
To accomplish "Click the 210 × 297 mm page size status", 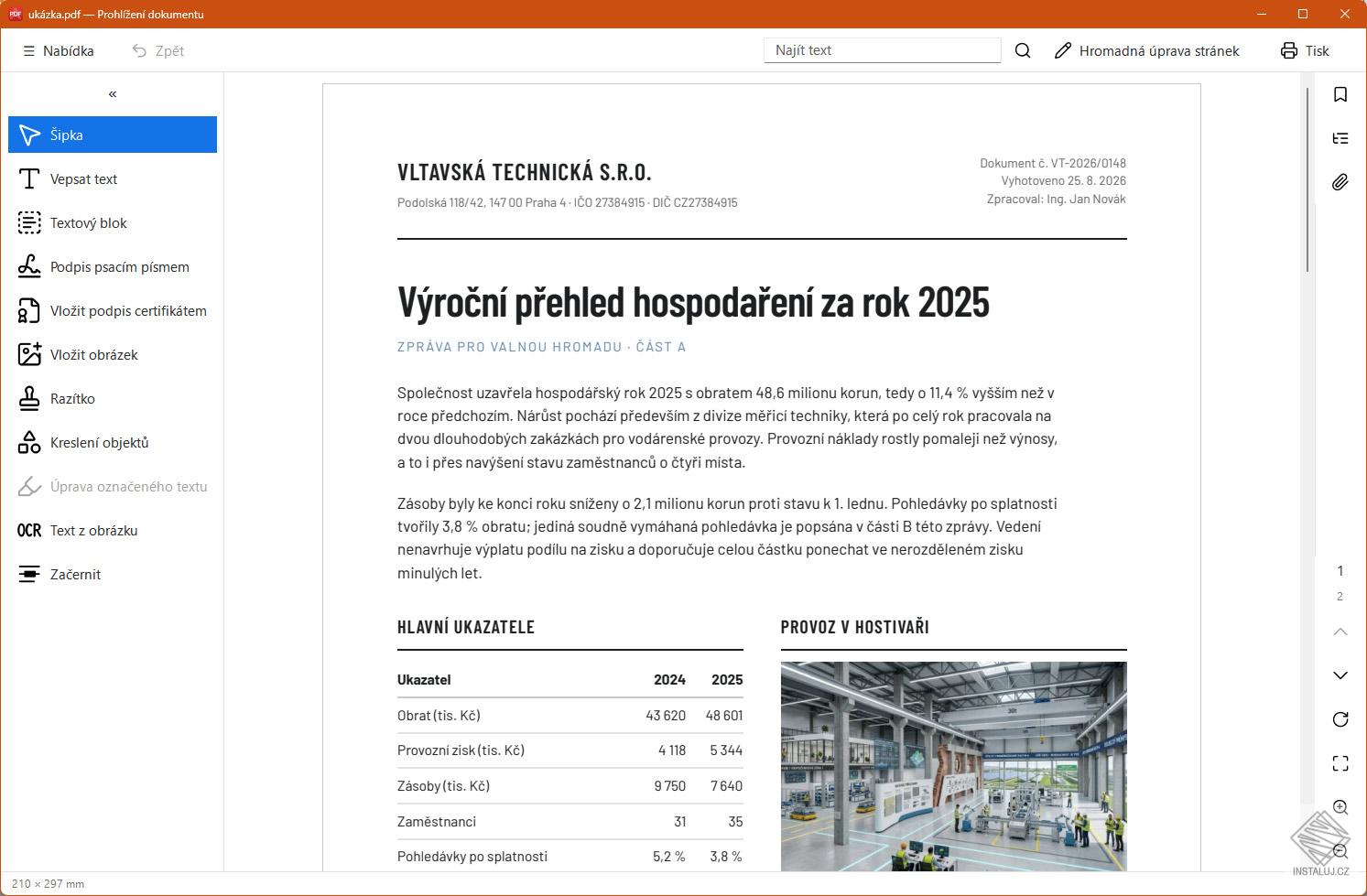I will coord(49,884).
